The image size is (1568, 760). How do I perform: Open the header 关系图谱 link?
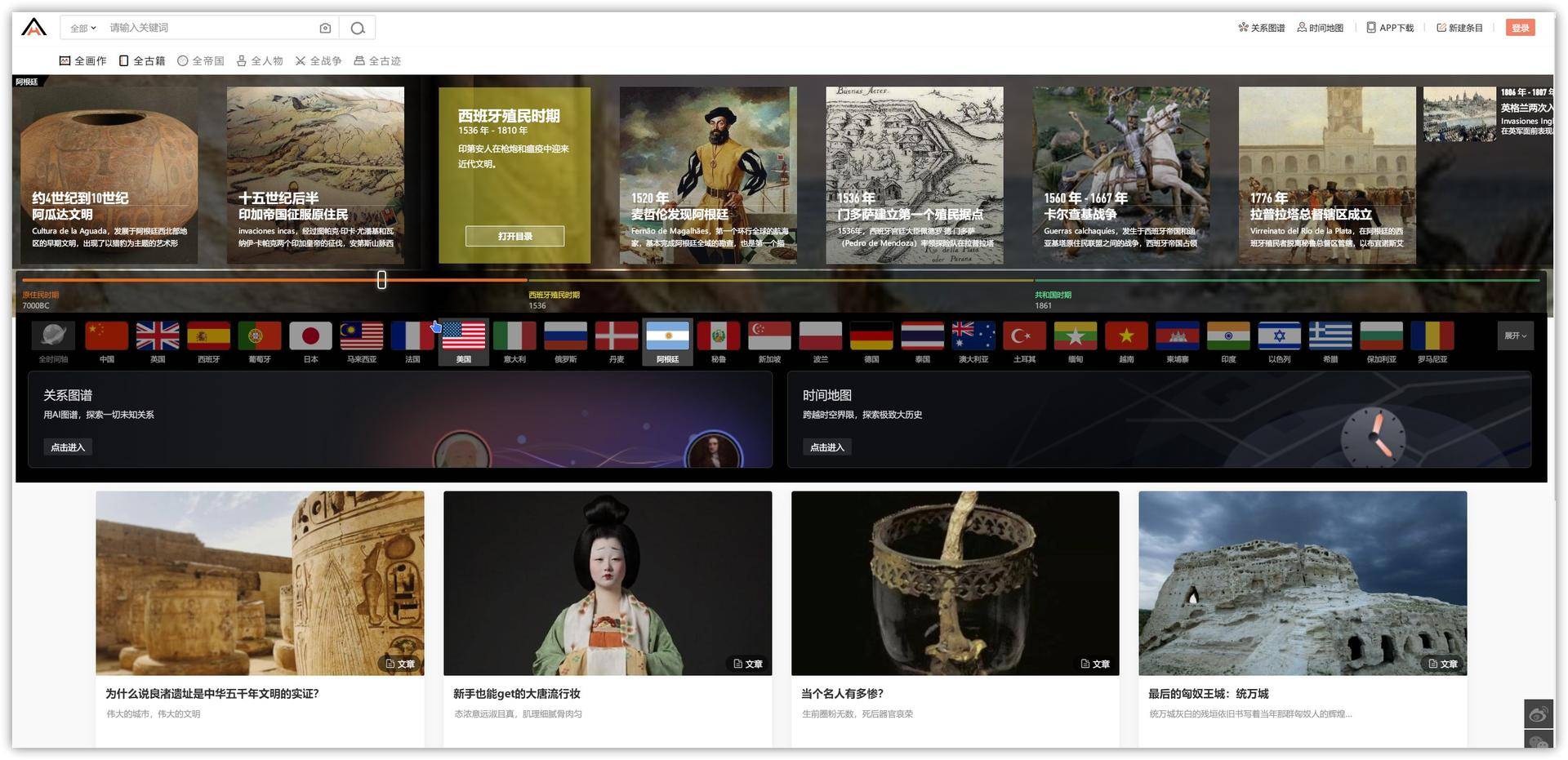[x=1262, y=28]
